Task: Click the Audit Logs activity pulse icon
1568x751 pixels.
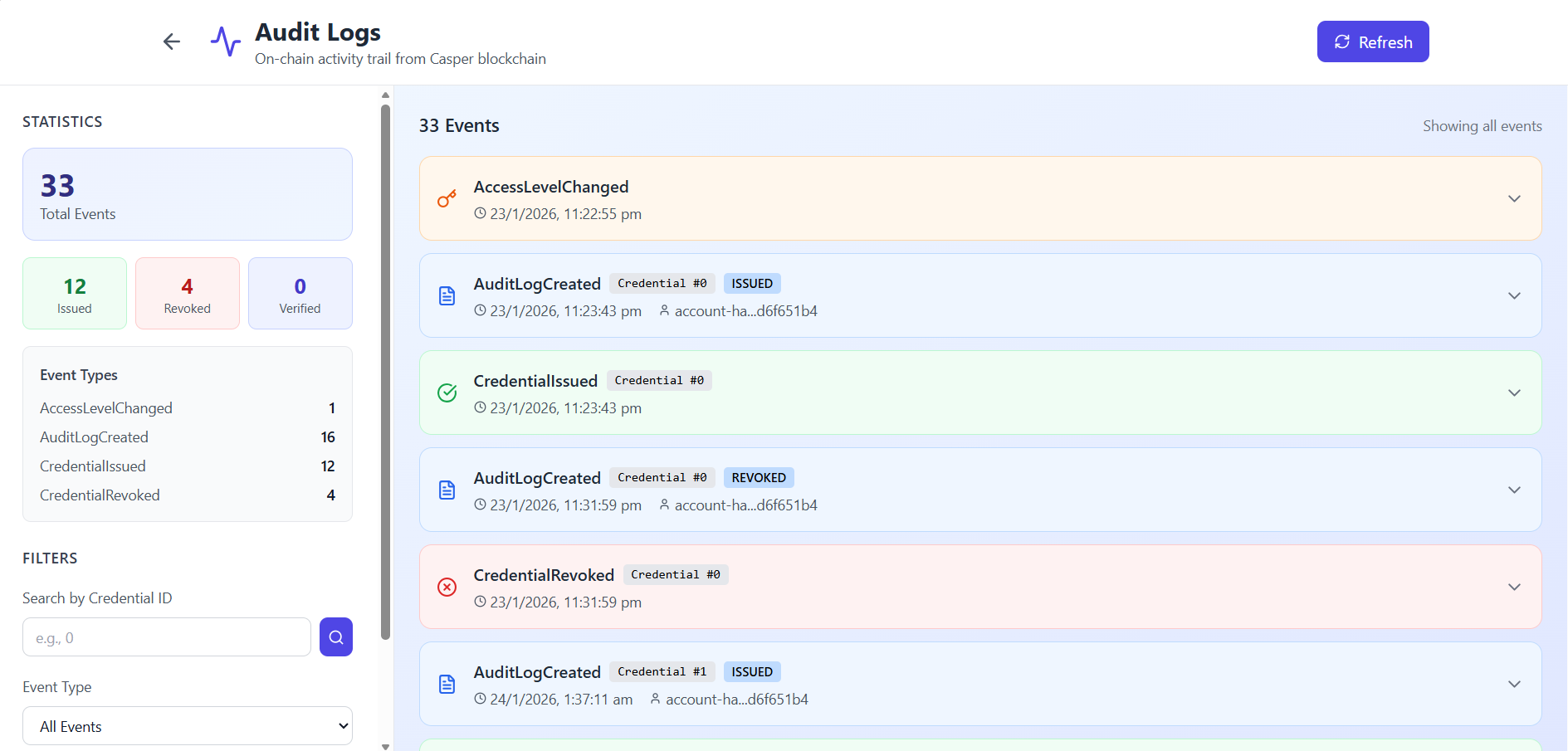Action: tap(225, 41)
